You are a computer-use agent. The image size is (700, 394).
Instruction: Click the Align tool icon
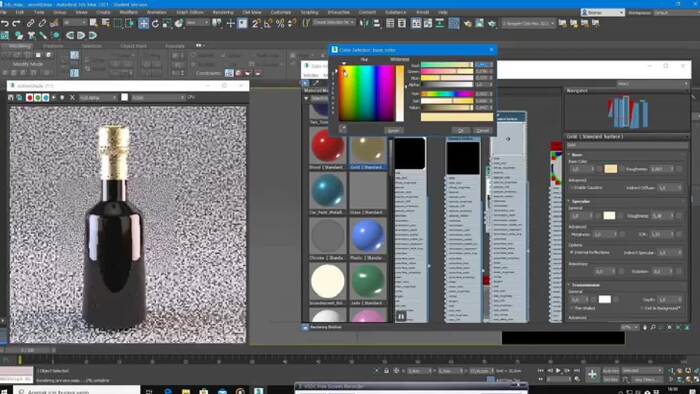click(x=376, y=23)
